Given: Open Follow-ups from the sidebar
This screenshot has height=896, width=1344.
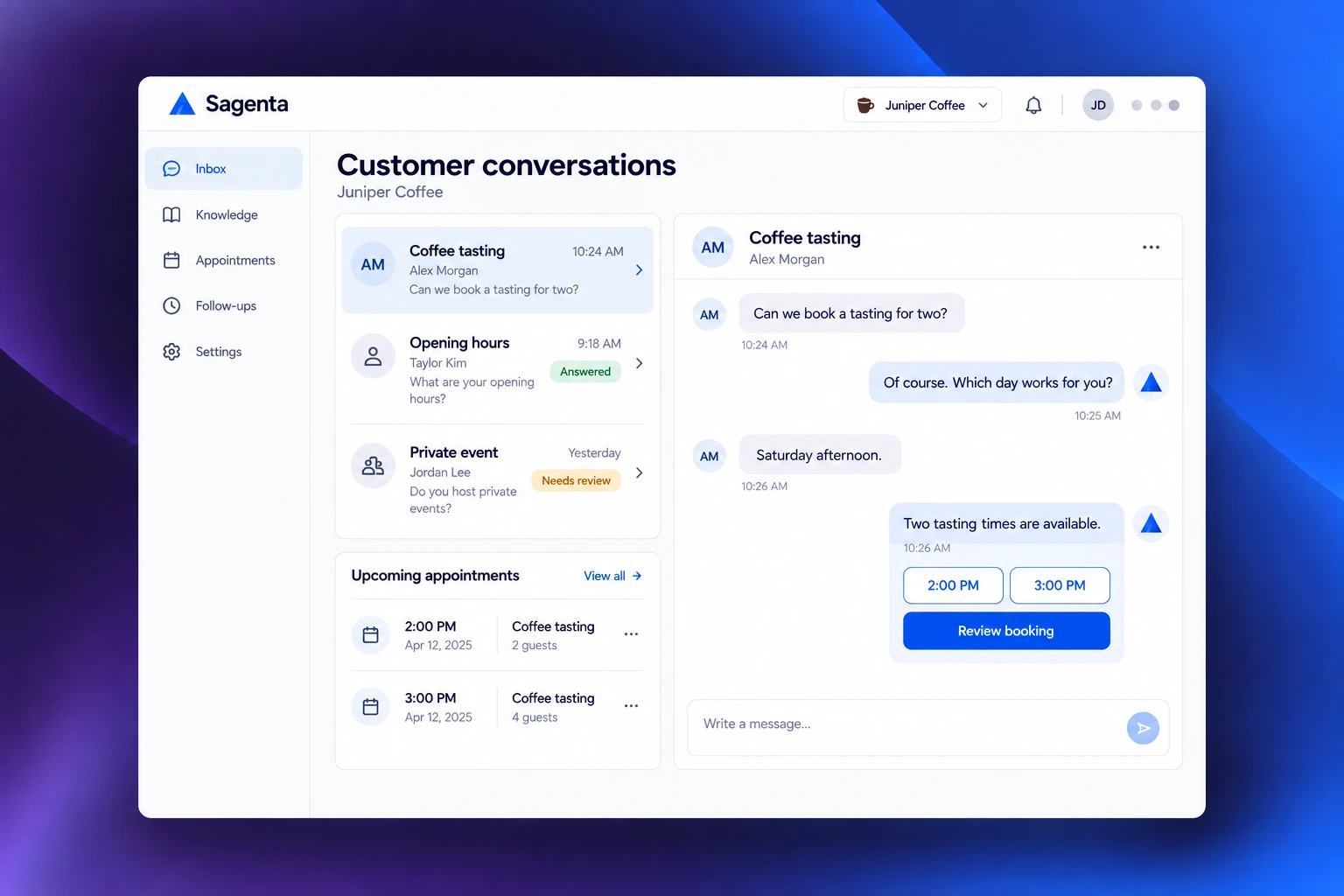Looking at the screenshot, I should pos(224,305).
